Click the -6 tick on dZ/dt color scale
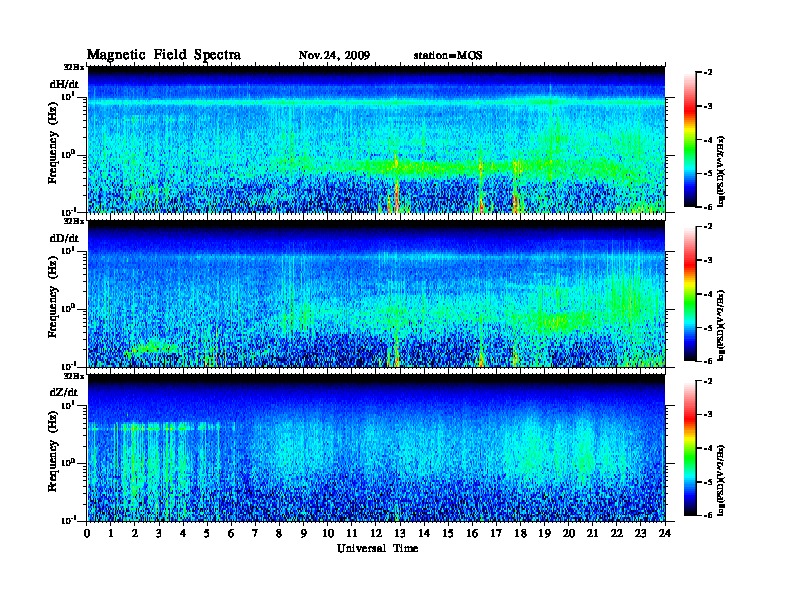Viewport: 792px width, 612px height. (x=708, y=515)
